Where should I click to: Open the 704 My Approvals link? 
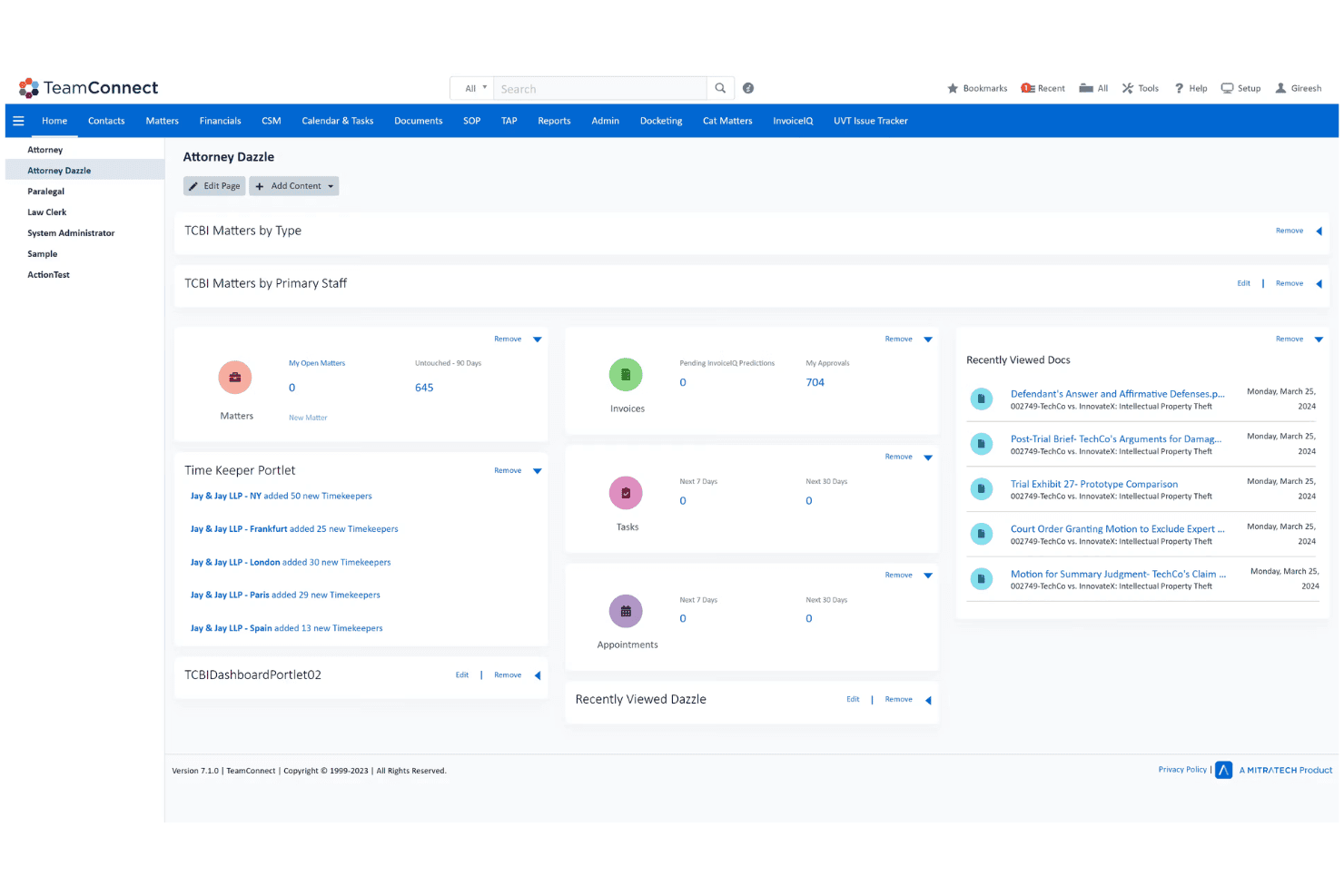pos(815,382)
